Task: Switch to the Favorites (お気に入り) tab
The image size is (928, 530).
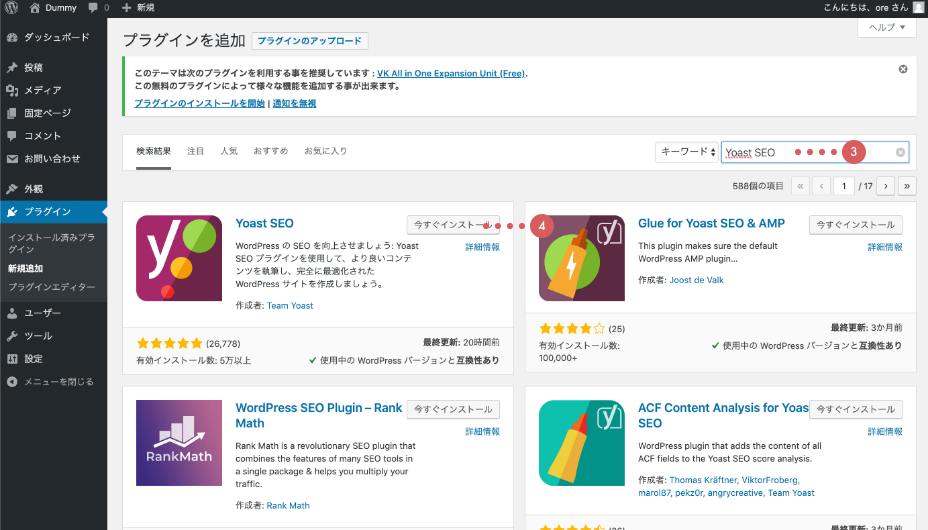Action: (x=325, y=151)
